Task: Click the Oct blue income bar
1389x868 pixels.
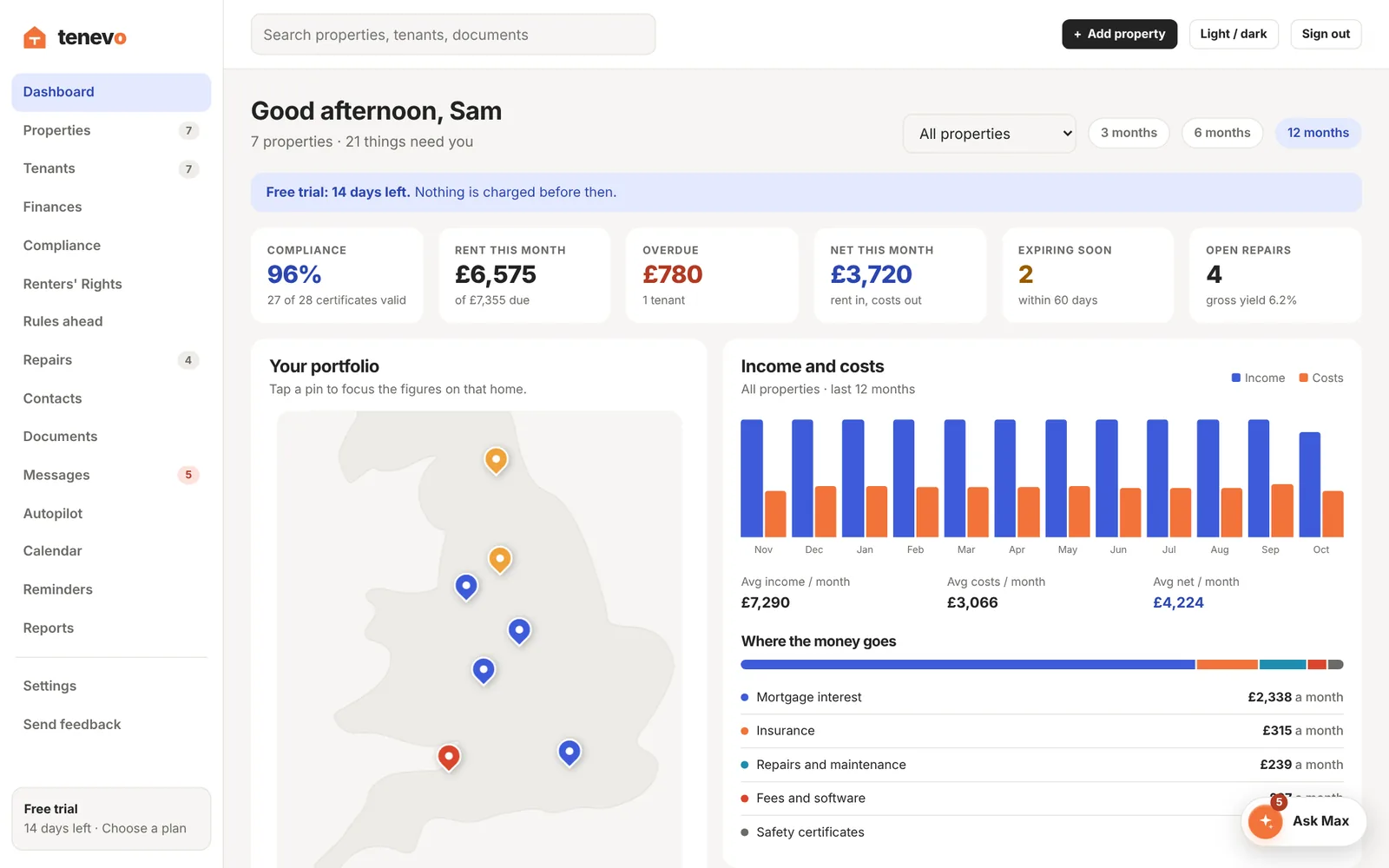Action: (1310, 484)
